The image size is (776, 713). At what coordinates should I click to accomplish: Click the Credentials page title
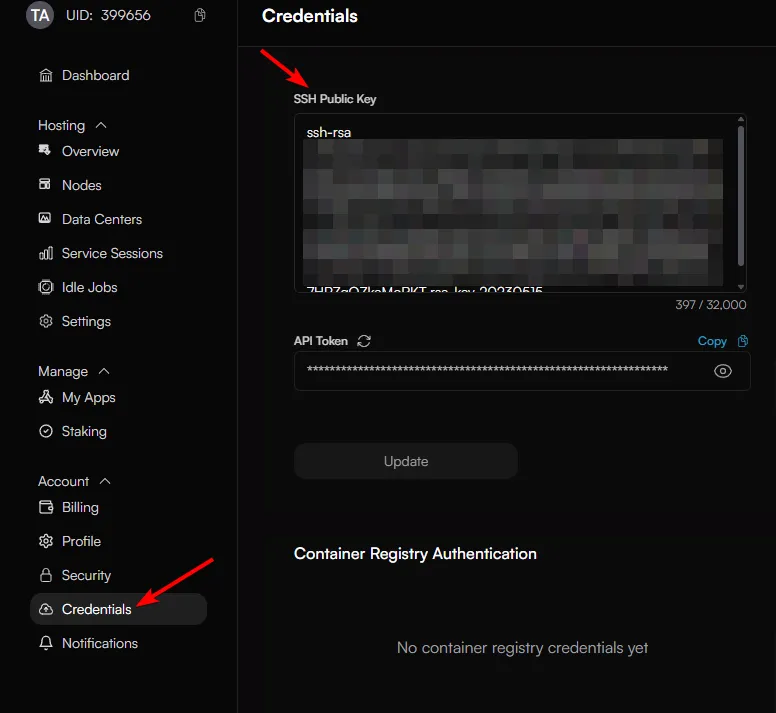click(310, 16)
